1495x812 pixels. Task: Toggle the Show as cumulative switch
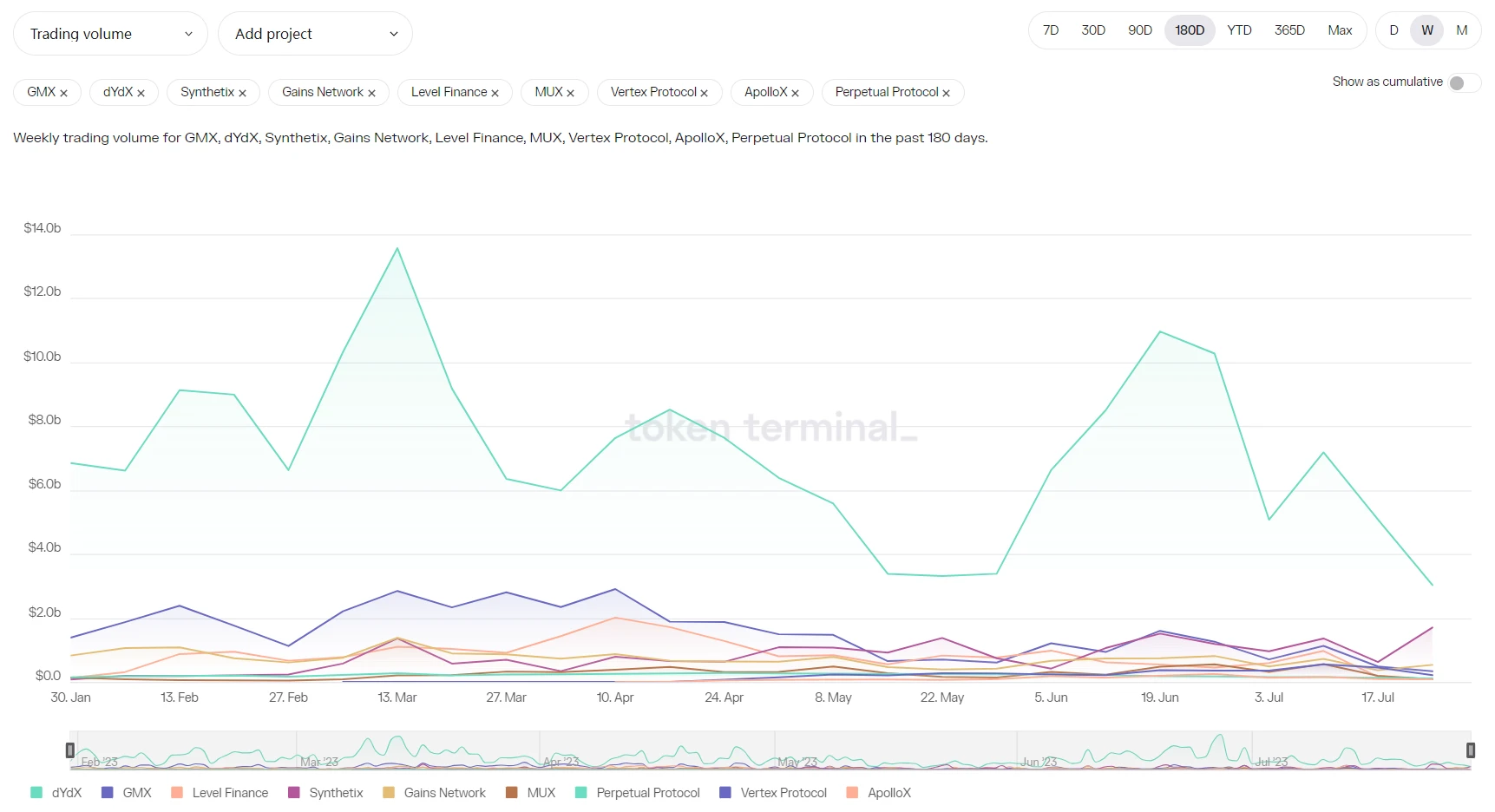coord(1464,82)
